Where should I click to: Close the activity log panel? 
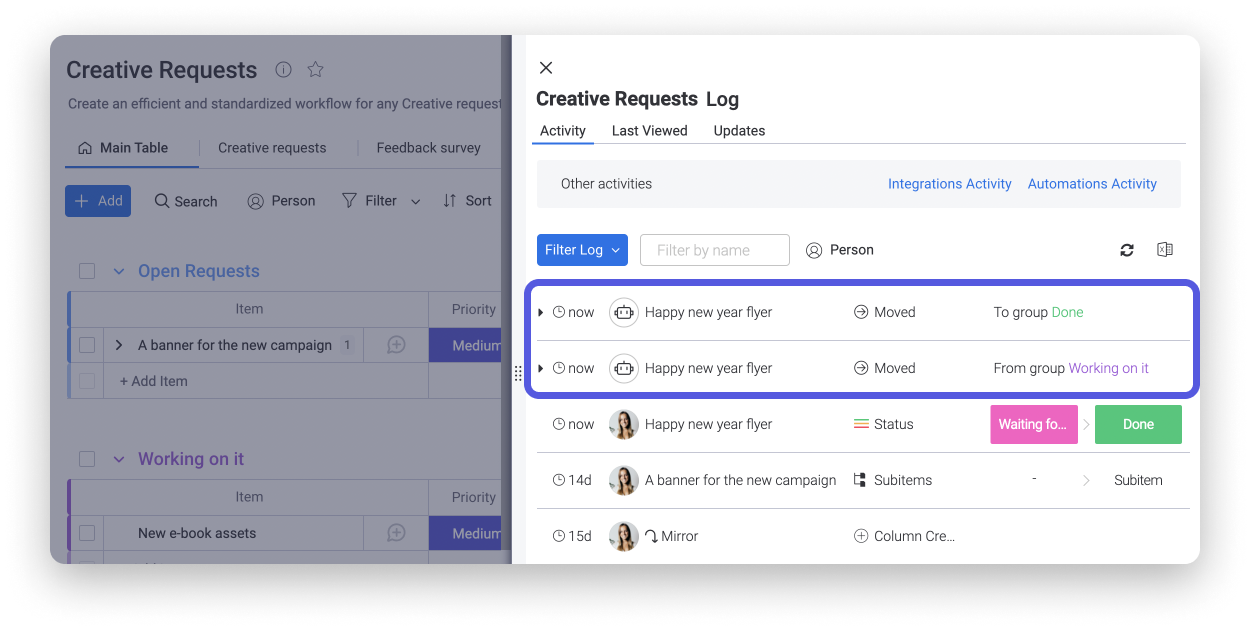546,68
